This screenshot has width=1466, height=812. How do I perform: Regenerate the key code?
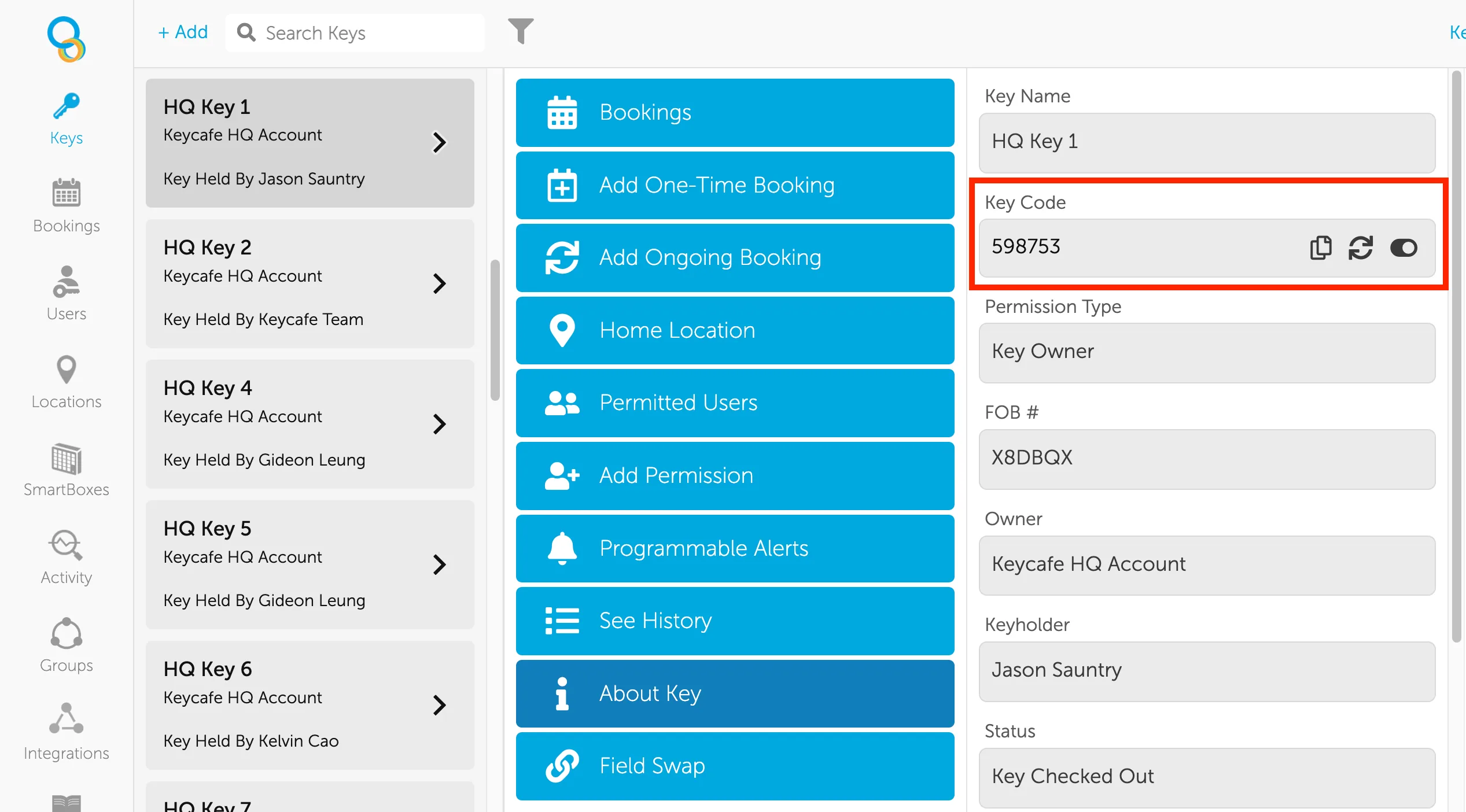pyautogui.click(x=1361, y=248)
